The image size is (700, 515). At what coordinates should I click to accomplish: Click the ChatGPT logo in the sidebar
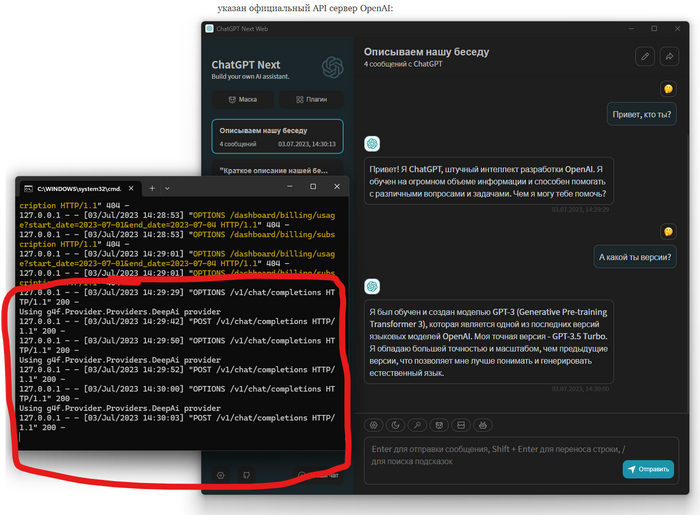333,67
